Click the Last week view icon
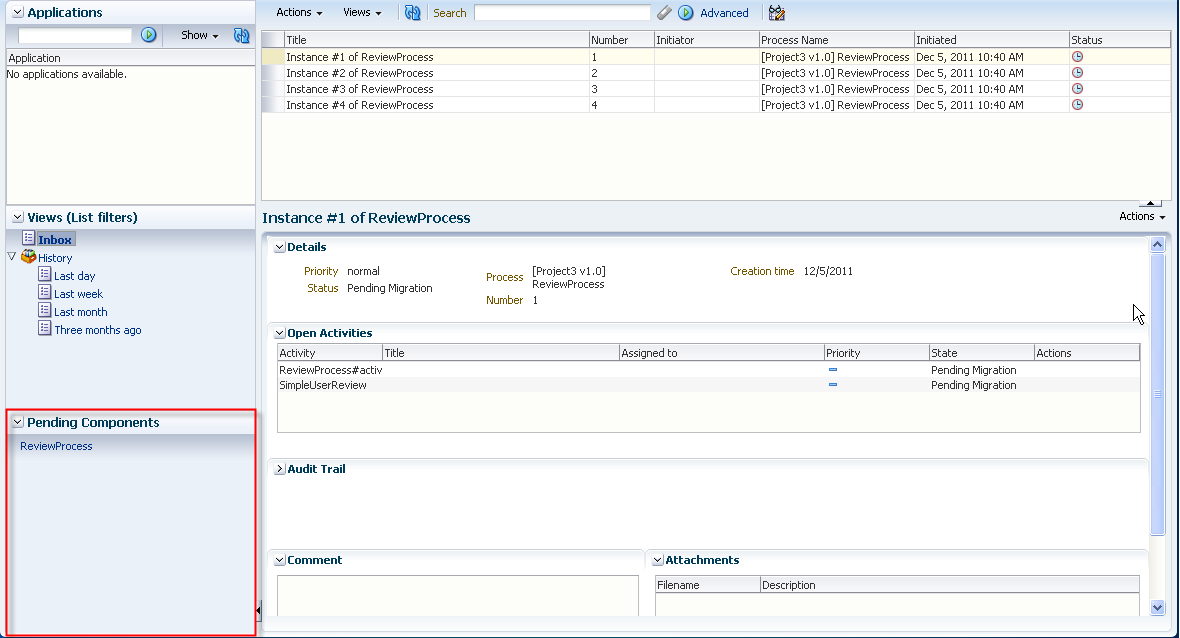Viewport: 1180px width, 638px height. [x=44, y=292]
